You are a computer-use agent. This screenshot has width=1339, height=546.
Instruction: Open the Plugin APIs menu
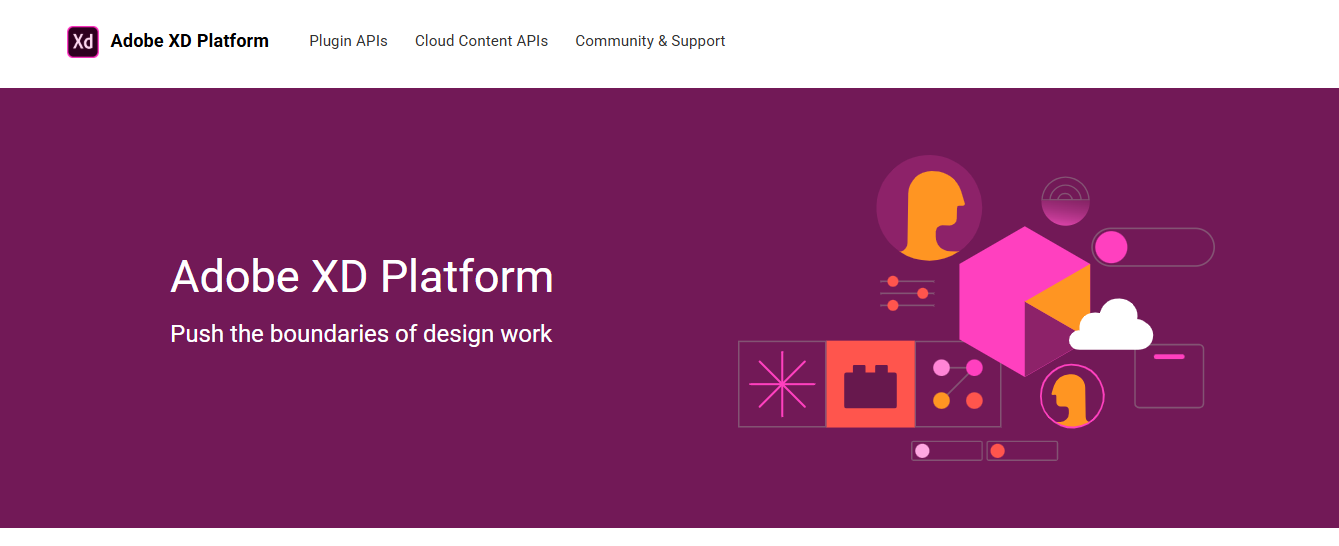348,41
